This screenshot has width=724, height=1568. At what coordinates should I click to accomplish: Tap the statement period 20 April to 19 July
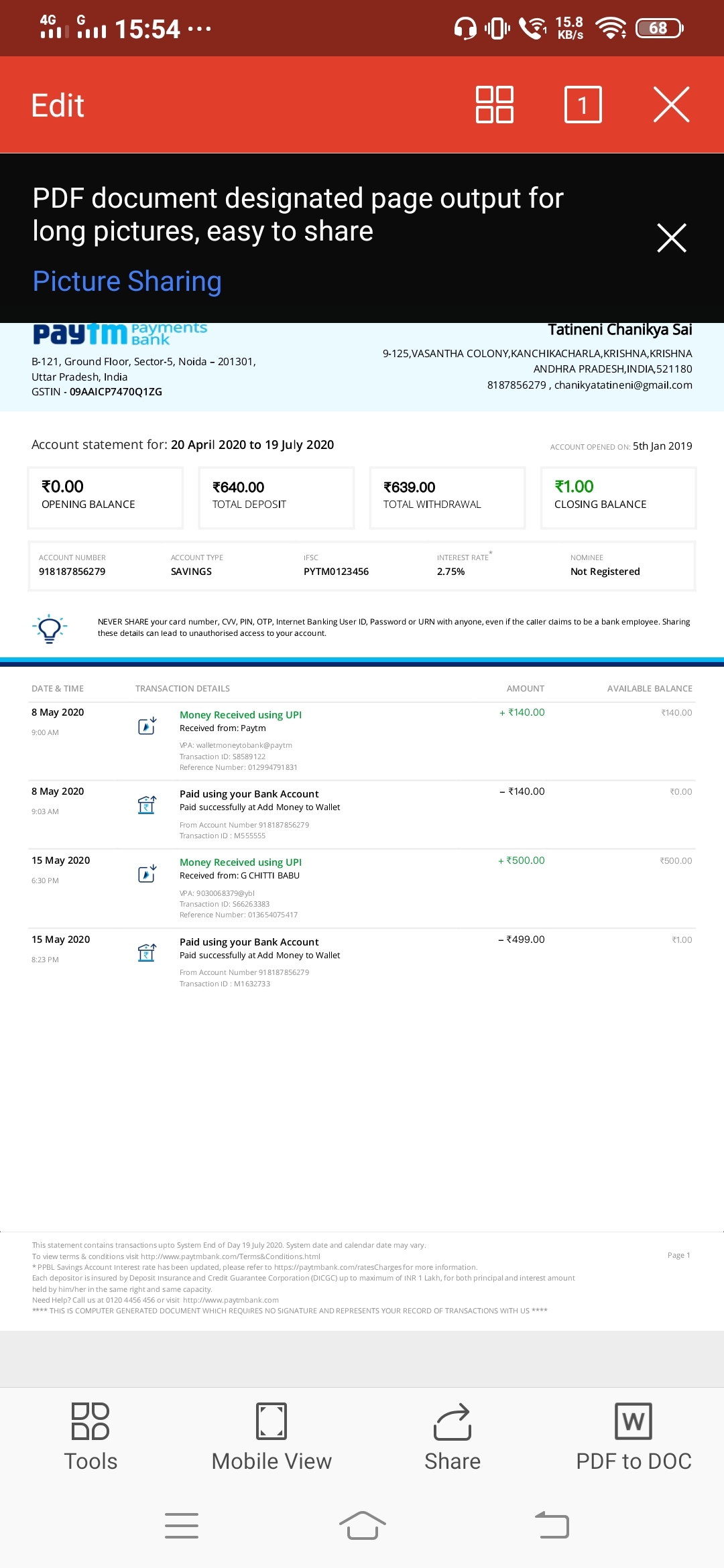pos(252,445)
